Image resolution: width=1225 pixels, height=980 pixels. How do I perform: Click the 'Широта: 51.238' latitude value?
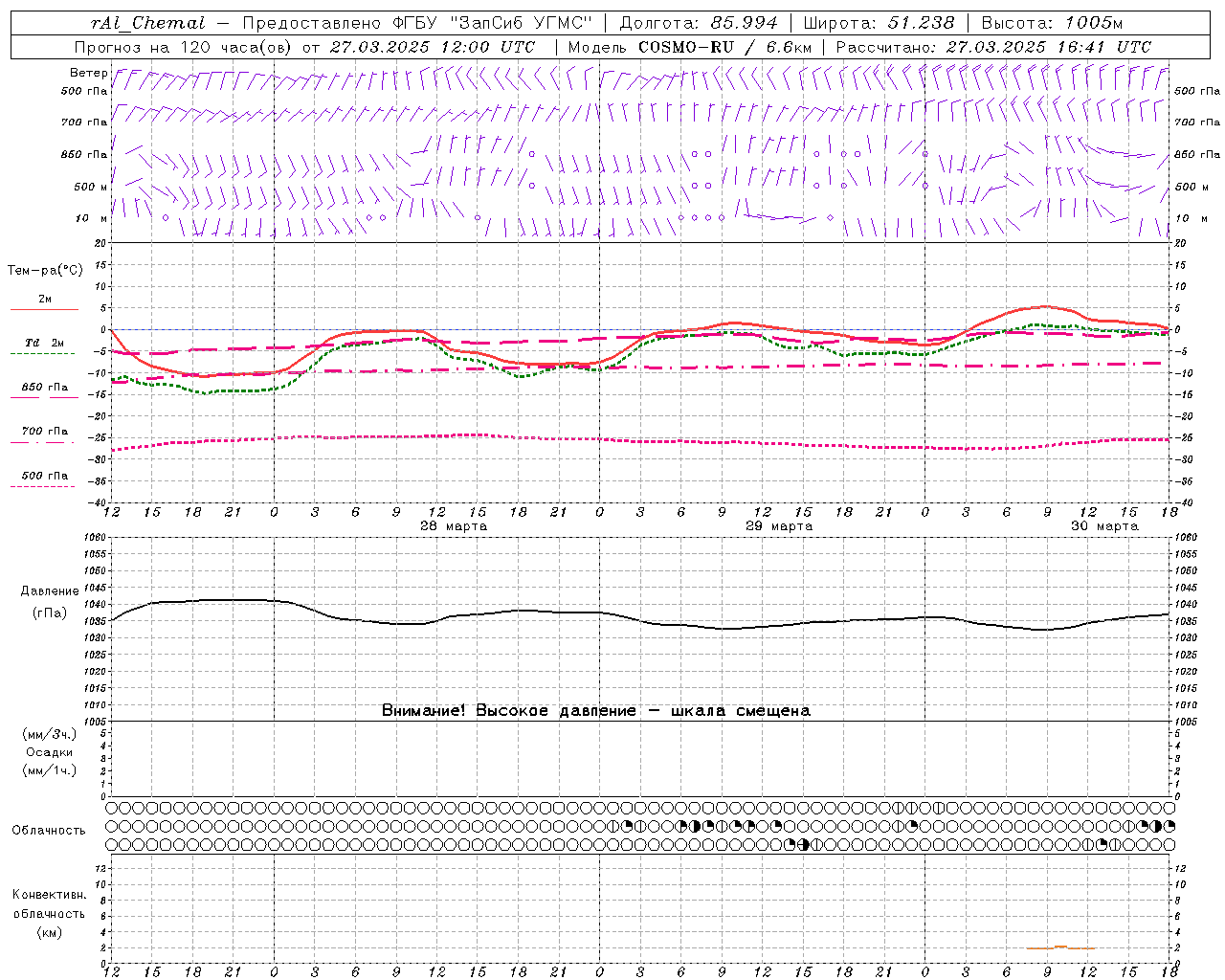(x=879, y=23)
